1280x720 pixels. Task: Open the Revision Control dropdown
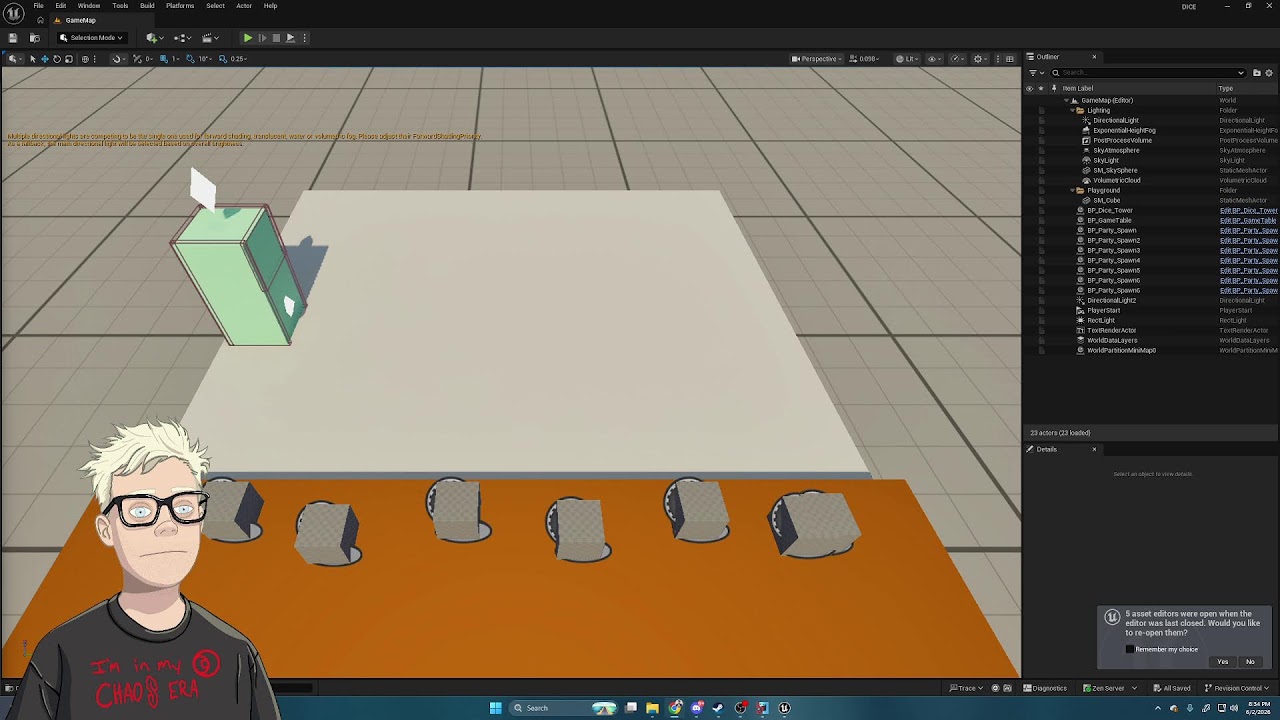coord(1237,688)
